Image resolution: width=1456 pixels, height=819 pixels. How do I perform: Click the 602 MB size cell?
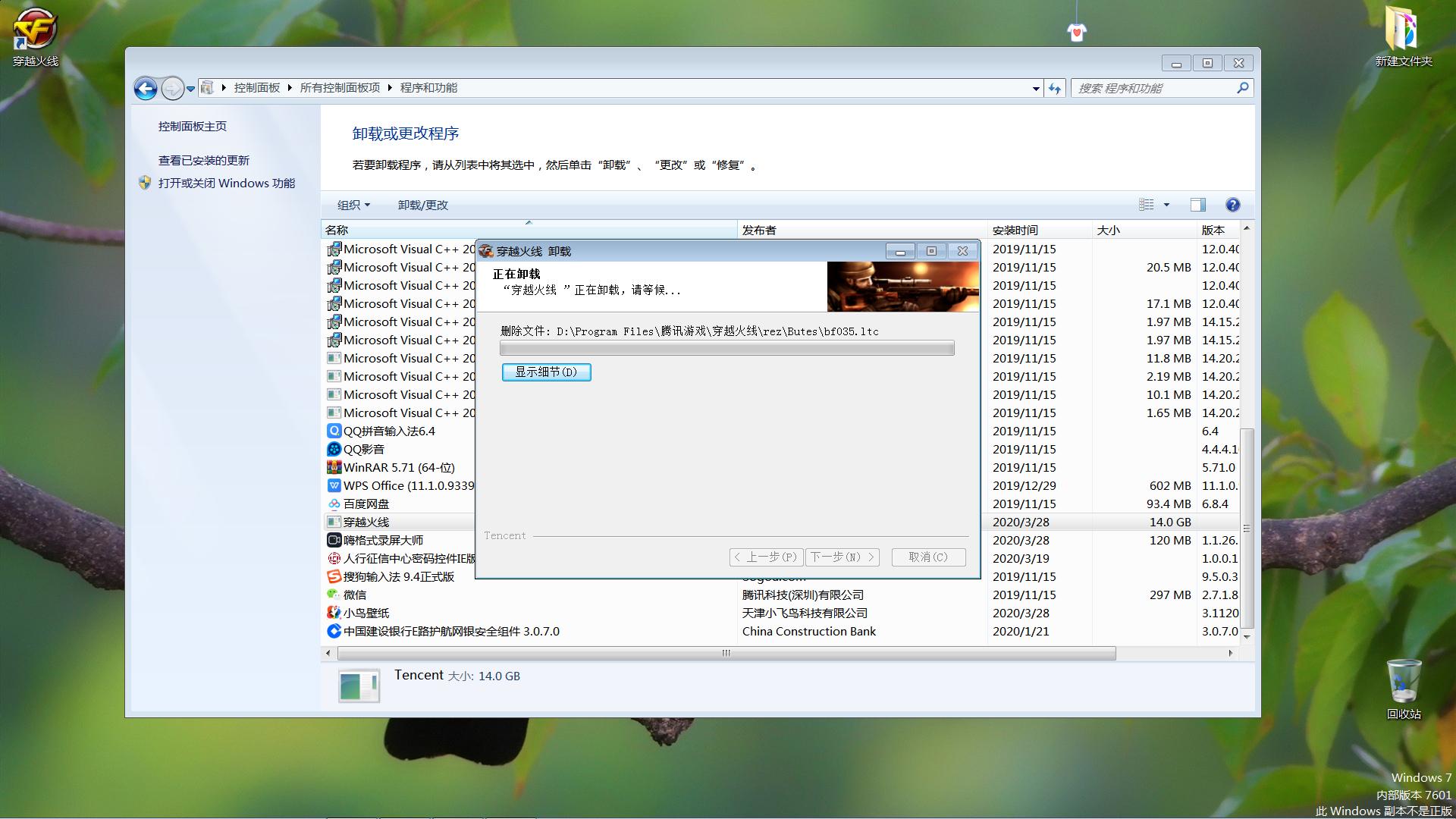coord(1170,485)
